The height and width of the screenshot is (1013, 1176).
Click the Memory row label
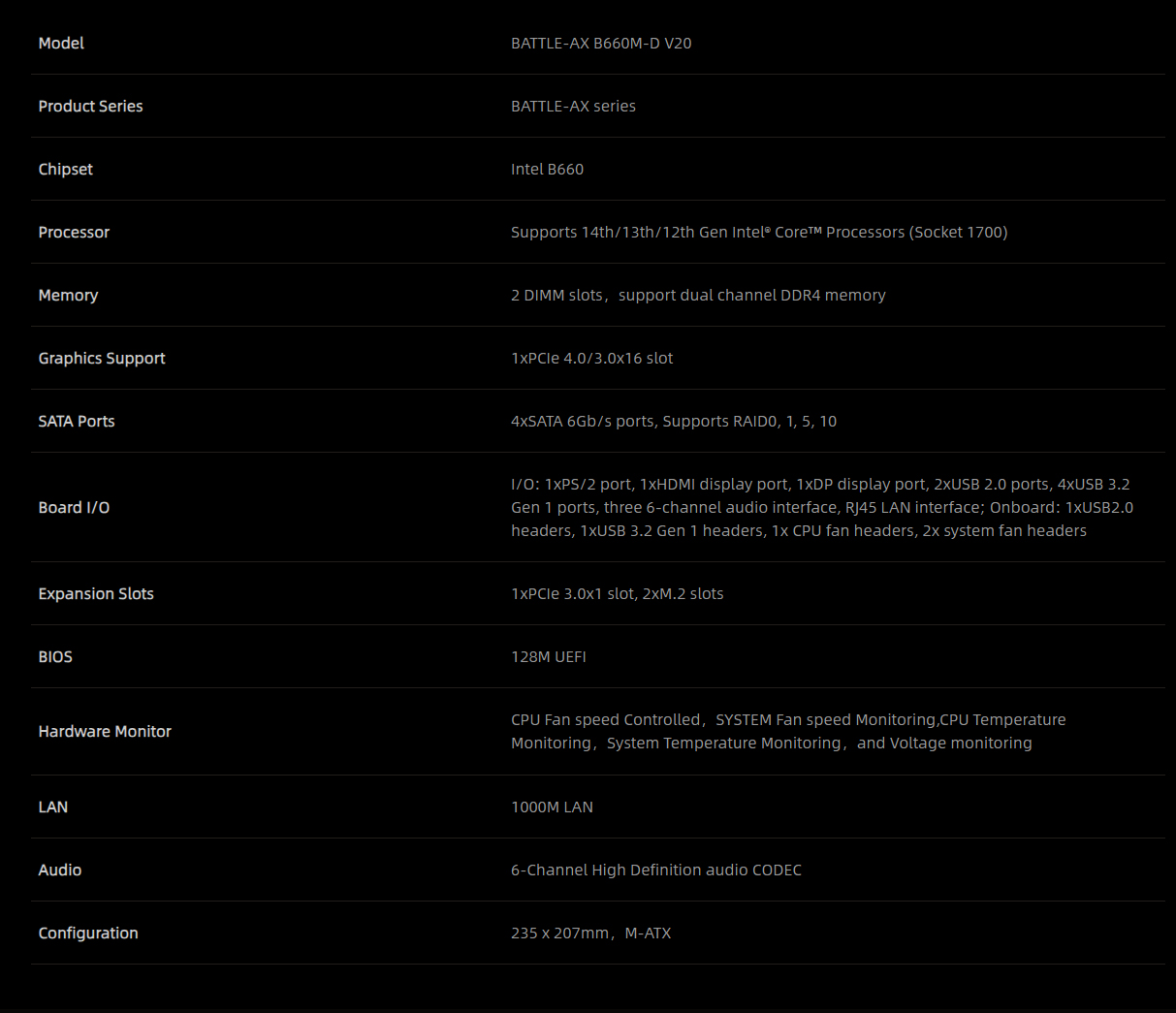pyautogui.click(x=68, y=296)
